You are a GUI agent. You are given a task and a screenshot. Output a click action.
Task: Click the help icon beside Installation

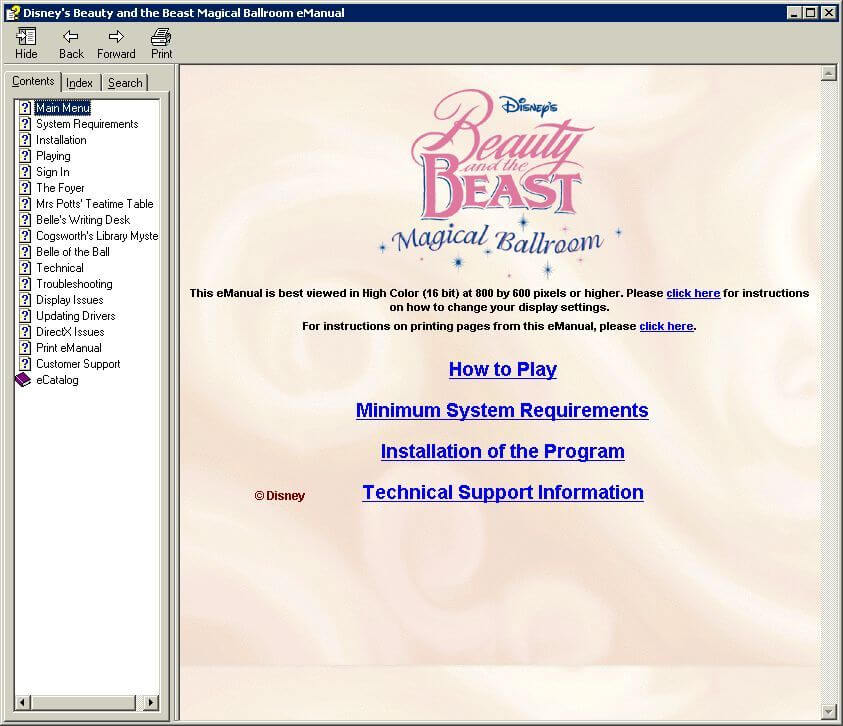click(x=25, y=140)
